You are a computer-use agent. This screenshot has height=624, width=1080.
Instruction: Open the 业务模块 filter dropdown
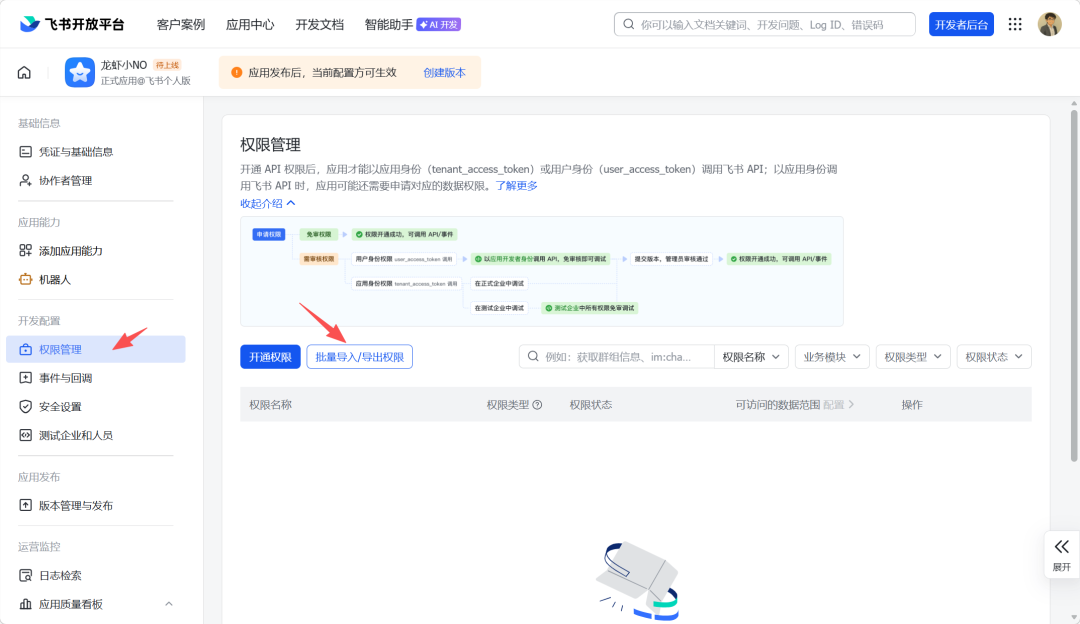[x=832, y=357]
